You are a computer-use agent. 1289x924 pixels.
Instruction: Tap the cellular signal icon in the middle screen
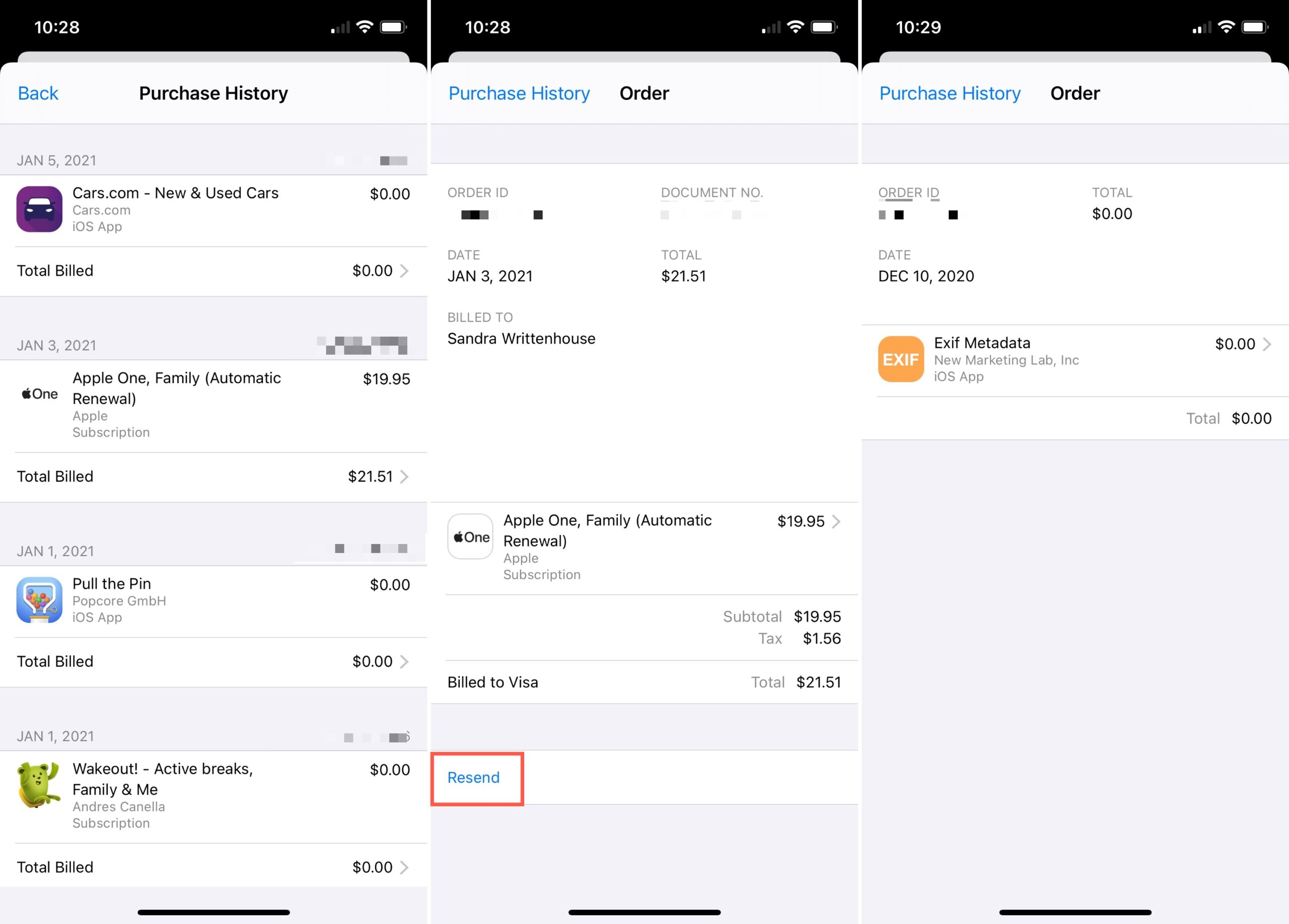771,27
